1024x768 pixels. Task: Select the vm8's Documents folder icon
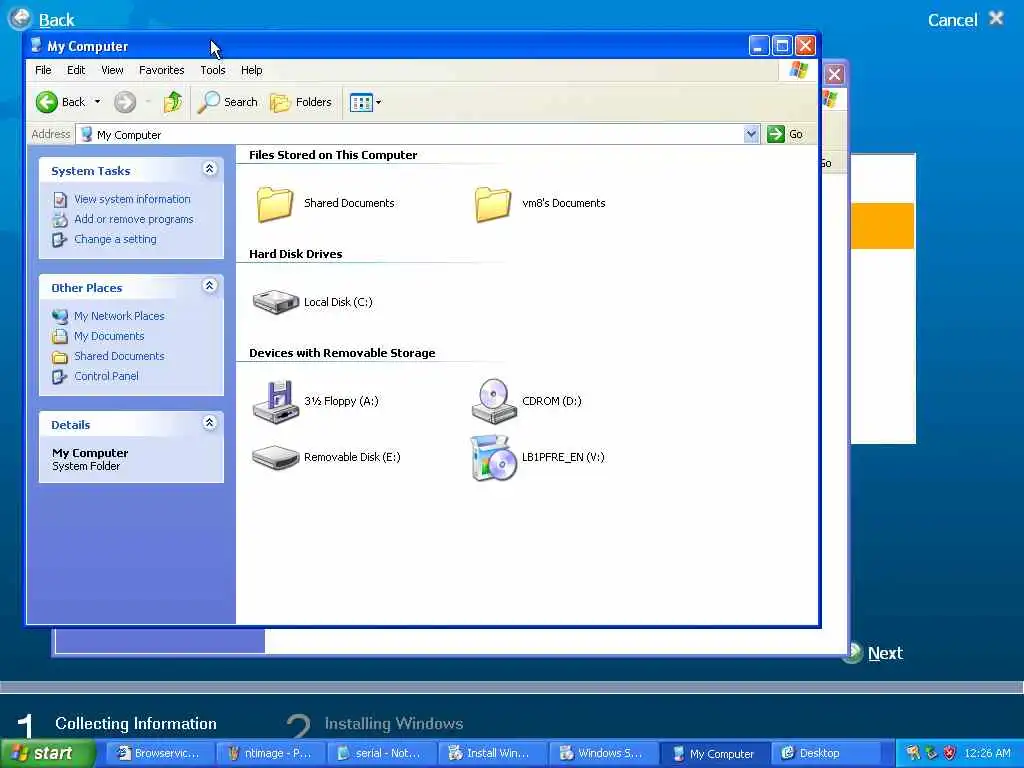coord(492,204)
